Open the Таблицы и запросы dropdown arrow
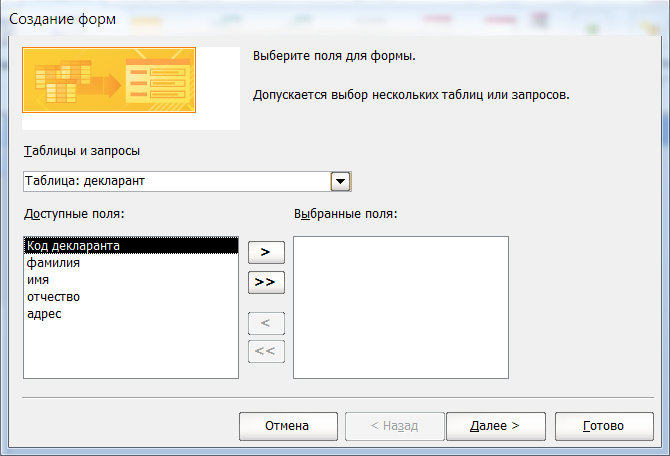The width and height of the screenshot is (670, 456). (340, 181)
